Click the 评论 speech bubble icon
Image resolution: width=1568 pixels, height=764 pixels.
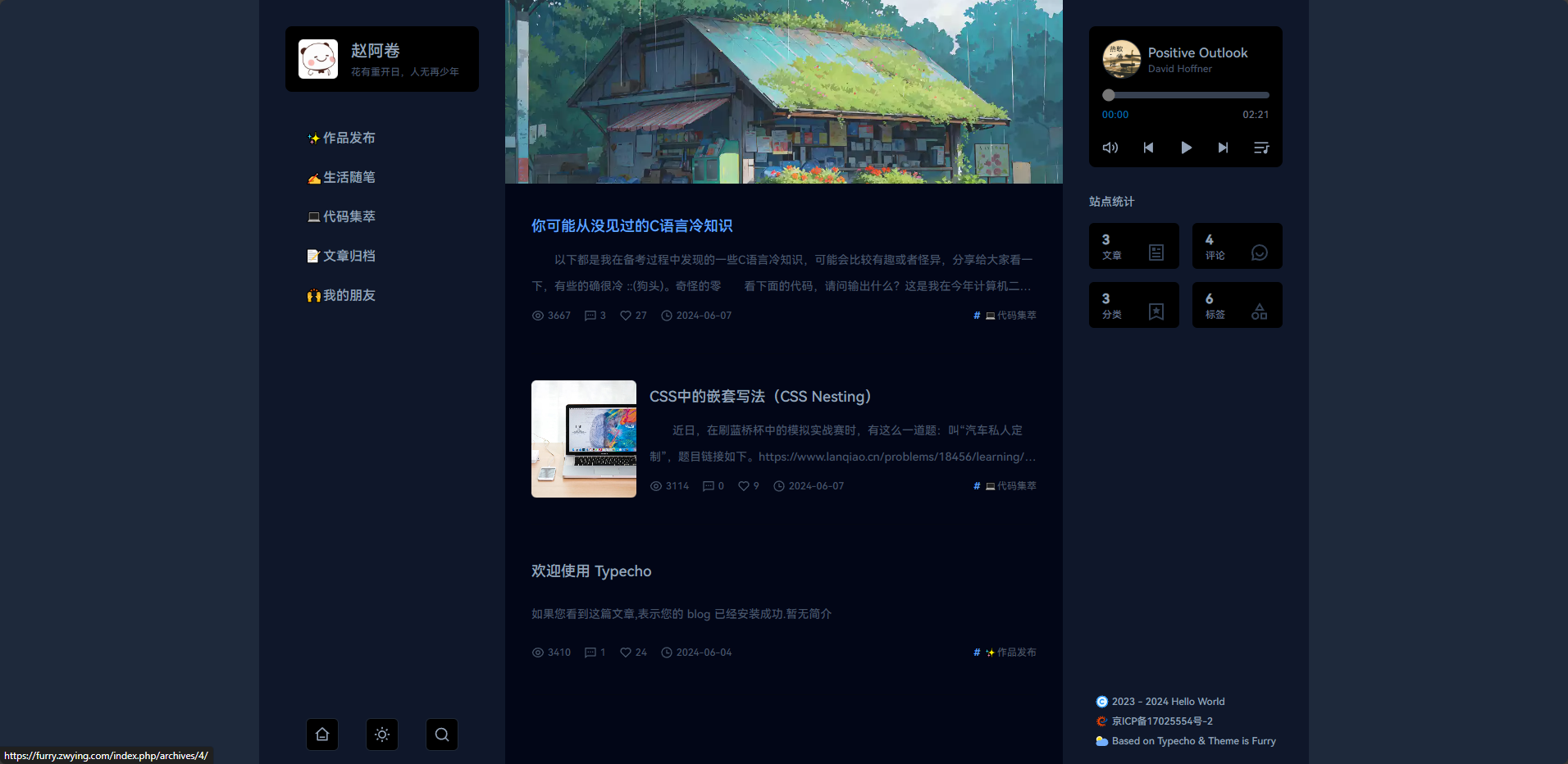coord(1260,252)
